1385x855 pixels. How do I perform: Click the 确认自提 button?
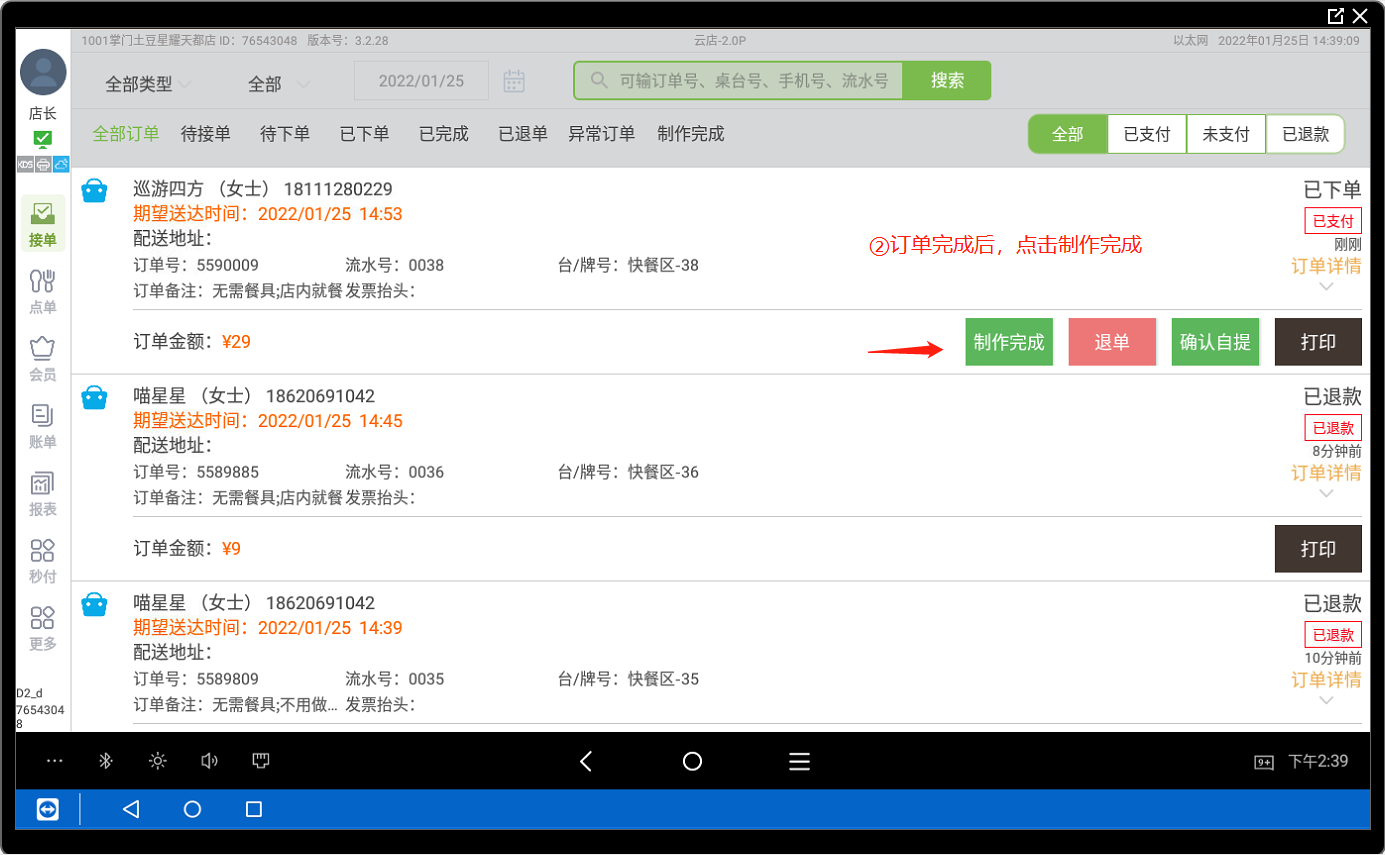[1215, 342]
